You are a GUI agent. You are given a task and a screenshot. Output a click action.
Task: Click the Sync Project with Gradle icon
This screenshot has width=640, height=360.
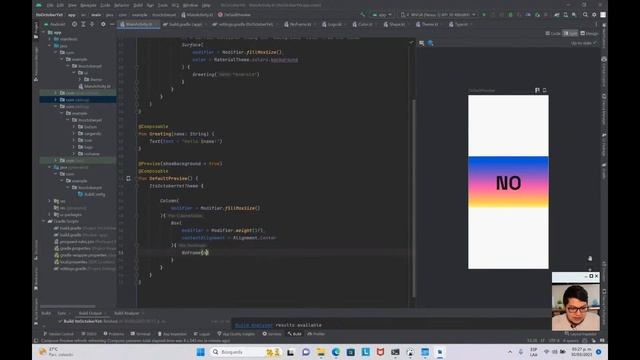point(557,15)
